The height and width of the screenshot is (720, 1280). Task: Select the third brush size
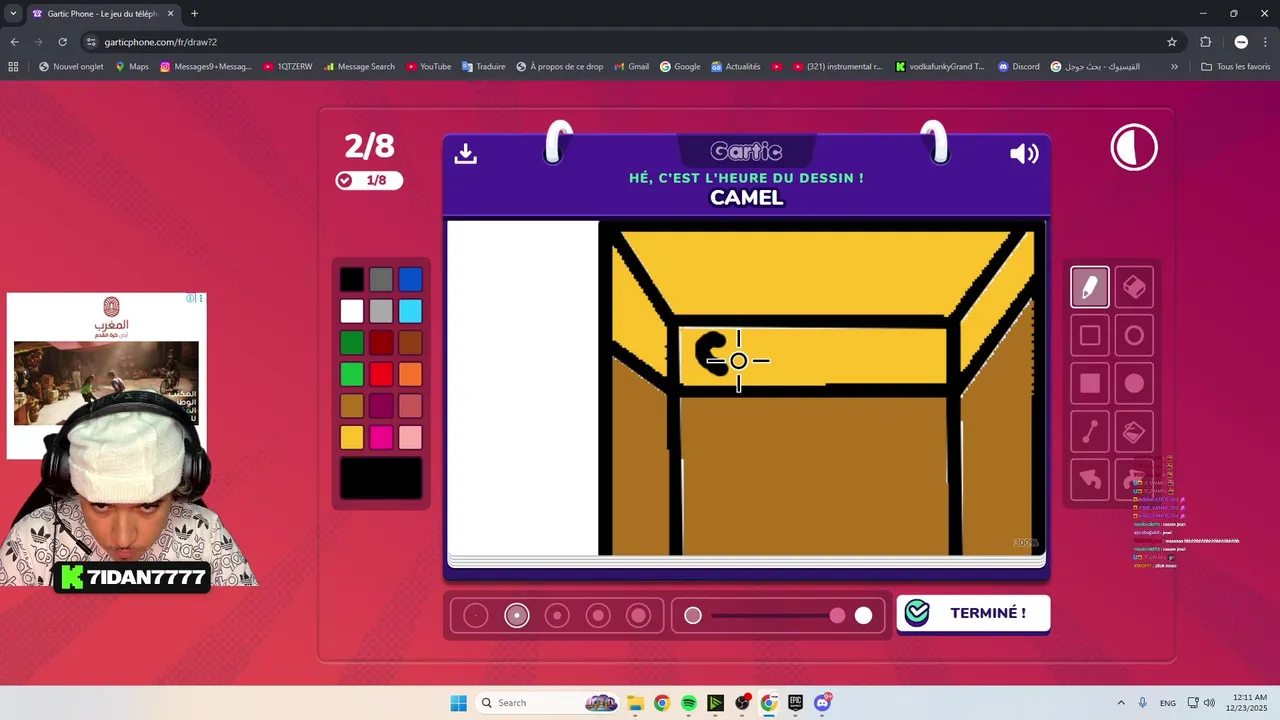pos(557,616)
